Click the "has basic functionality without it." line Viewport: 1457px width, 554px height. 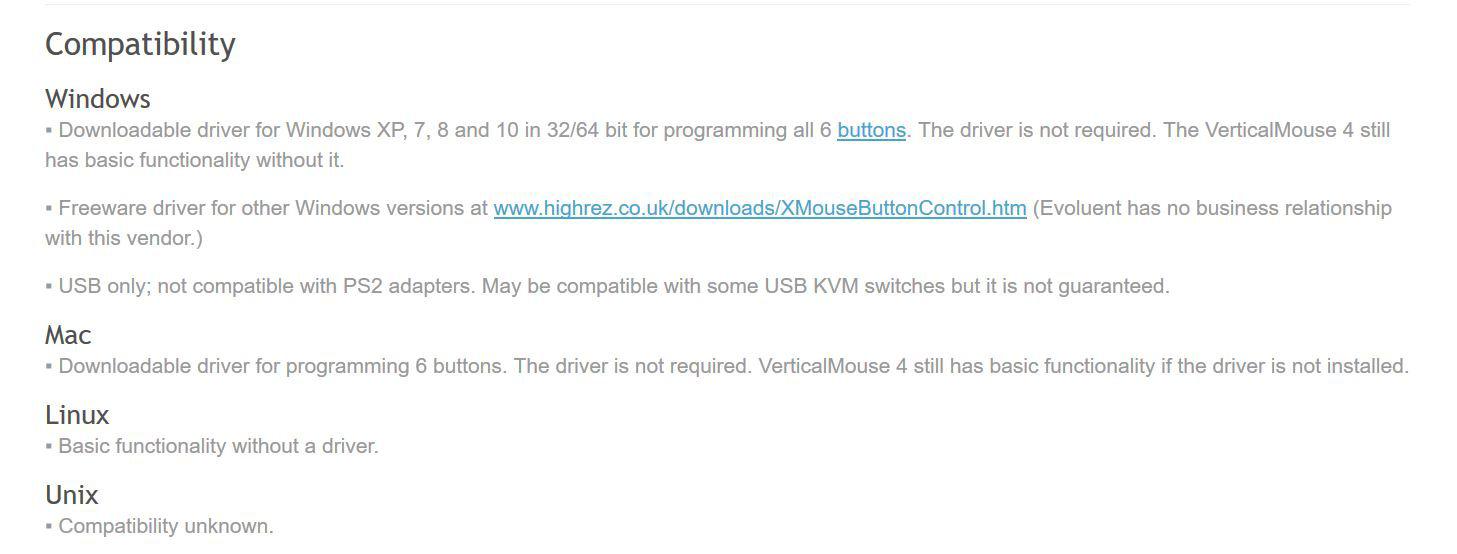(x=194, y=160)
